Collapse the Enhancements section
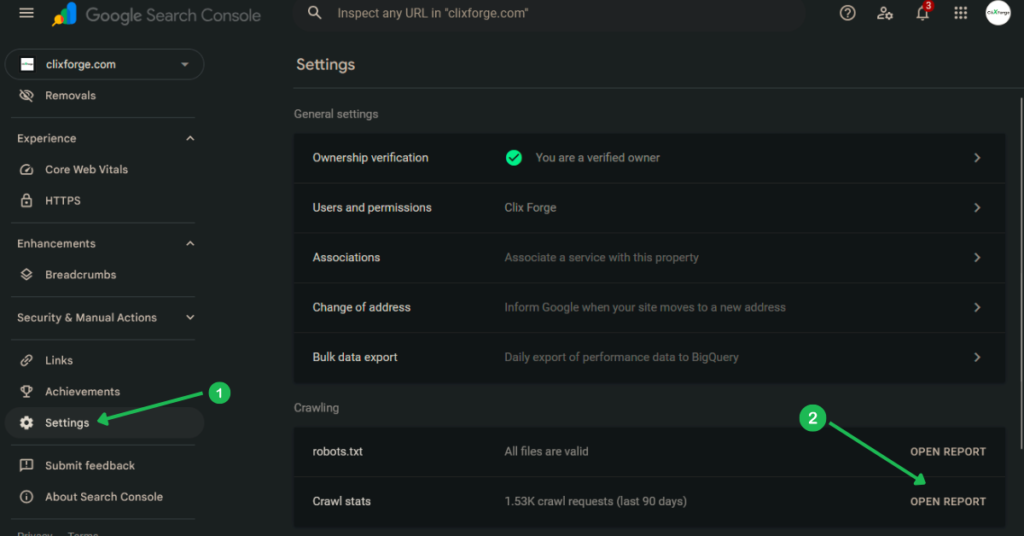This screenshot has height=536, width=1024. (x=190, y=244)
